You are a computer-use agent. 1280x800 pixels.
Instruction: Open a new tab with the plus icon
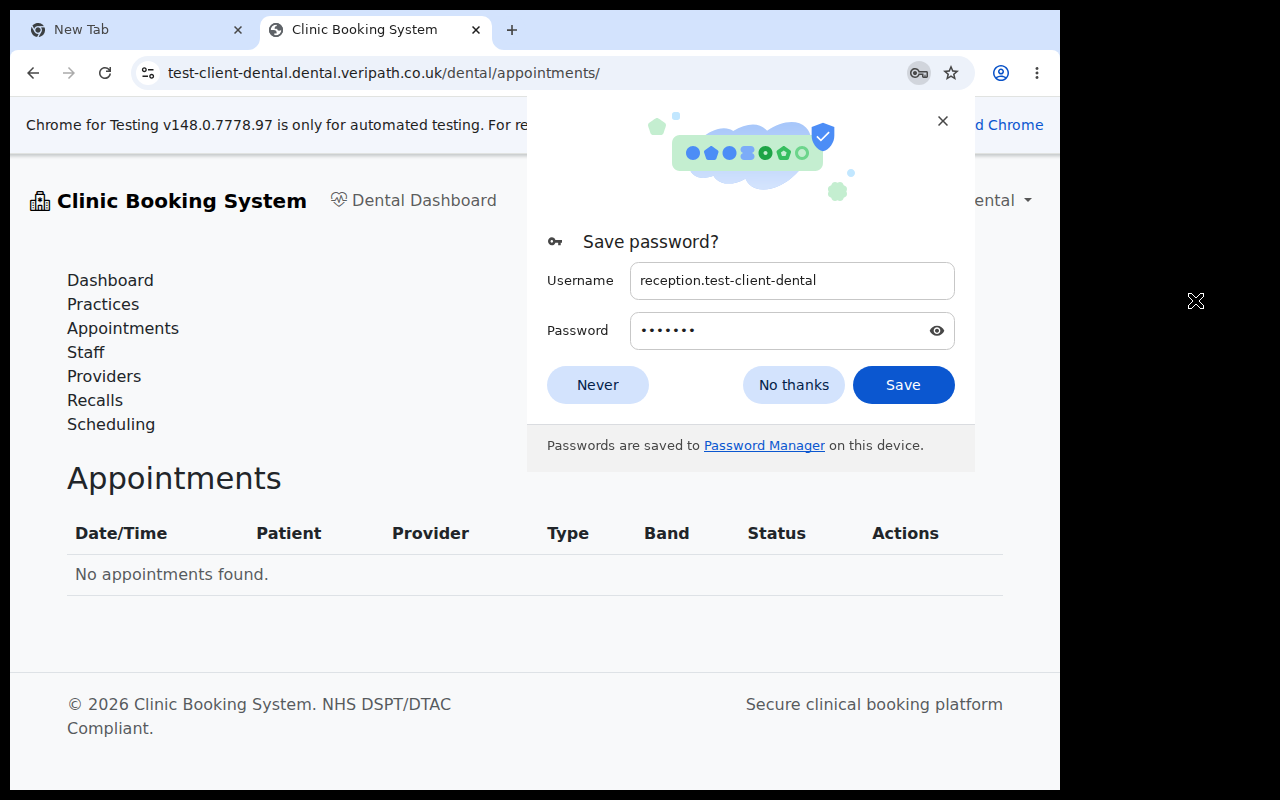coord(512,30)
